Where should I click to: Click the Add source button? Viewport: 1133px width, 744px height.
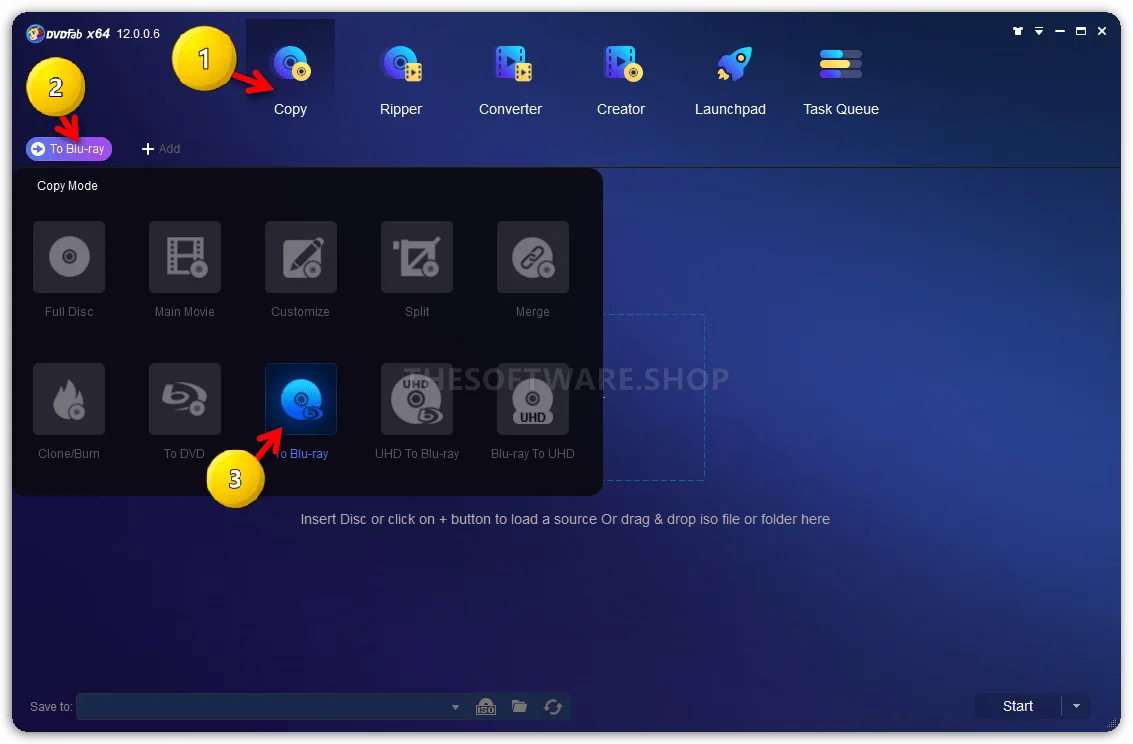[160, 149]
